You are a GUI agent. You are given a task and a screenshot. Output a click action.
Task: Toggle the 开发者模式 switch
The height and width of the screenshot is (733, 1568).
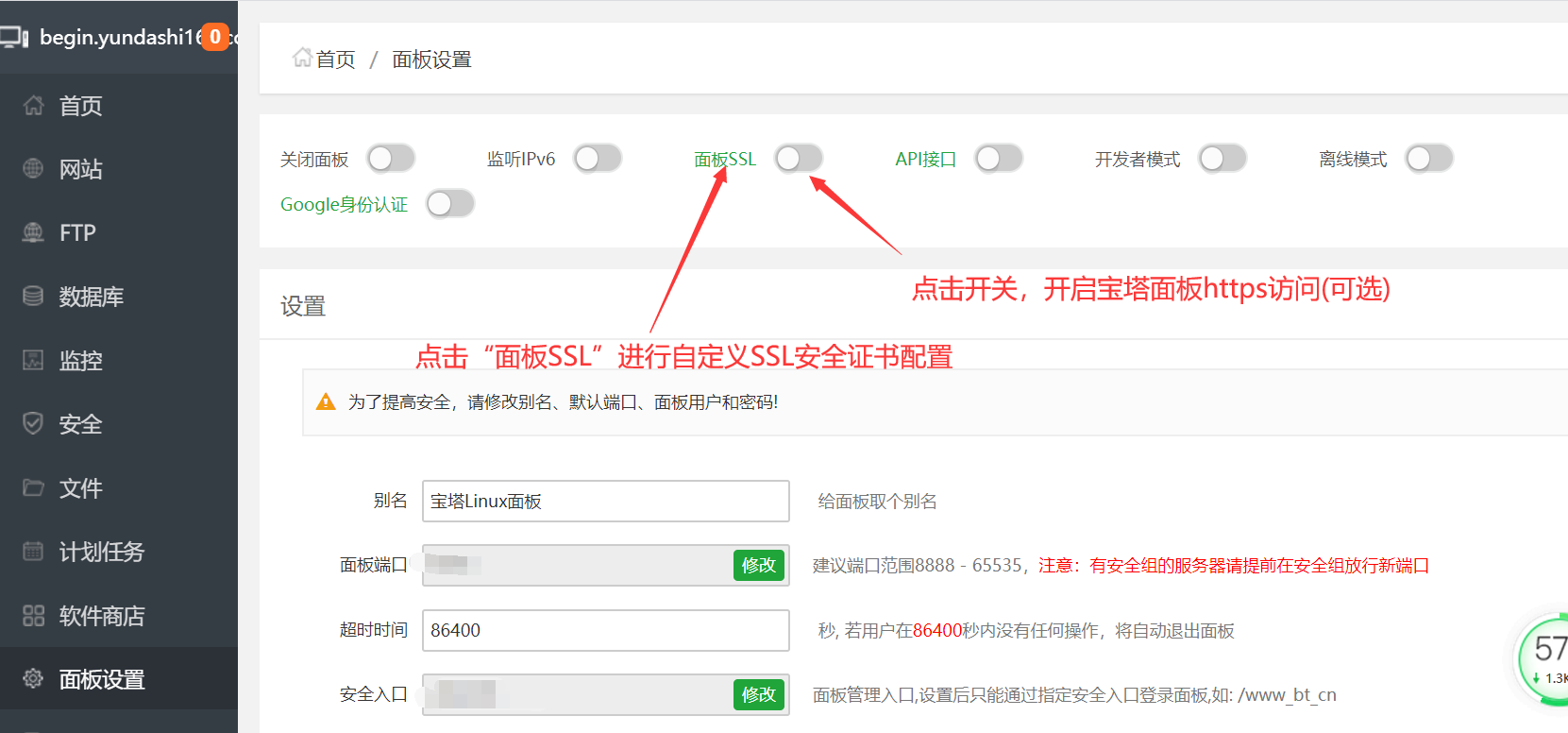pos(1223,158)
